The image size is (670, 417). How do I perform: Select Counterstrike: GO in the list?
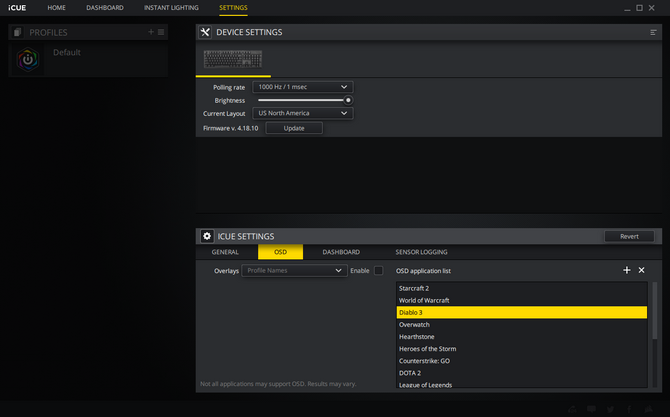click(x=521, y=361)
